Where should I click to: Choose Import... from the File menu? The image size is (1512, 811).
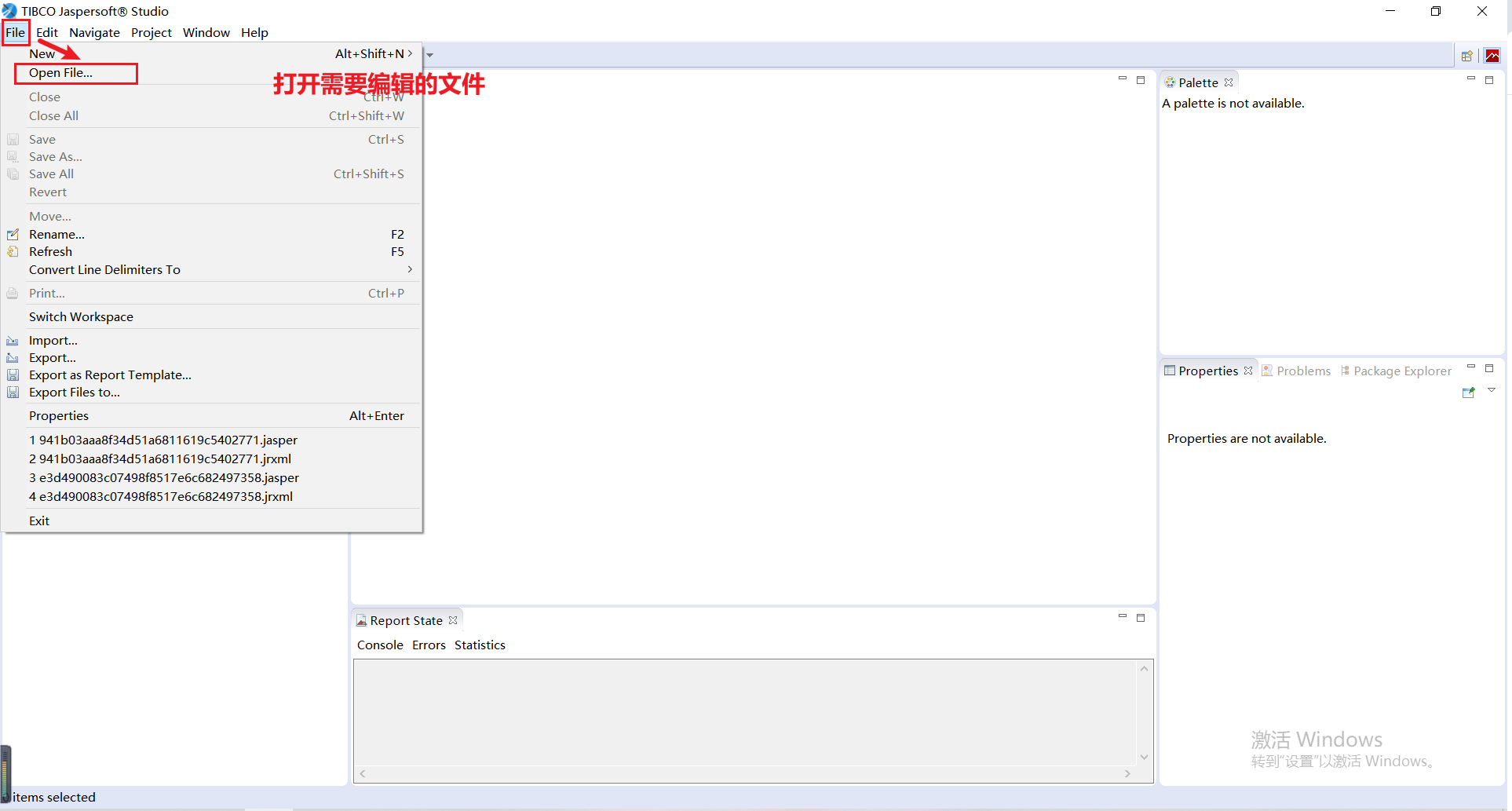click(x=212, y=340)
